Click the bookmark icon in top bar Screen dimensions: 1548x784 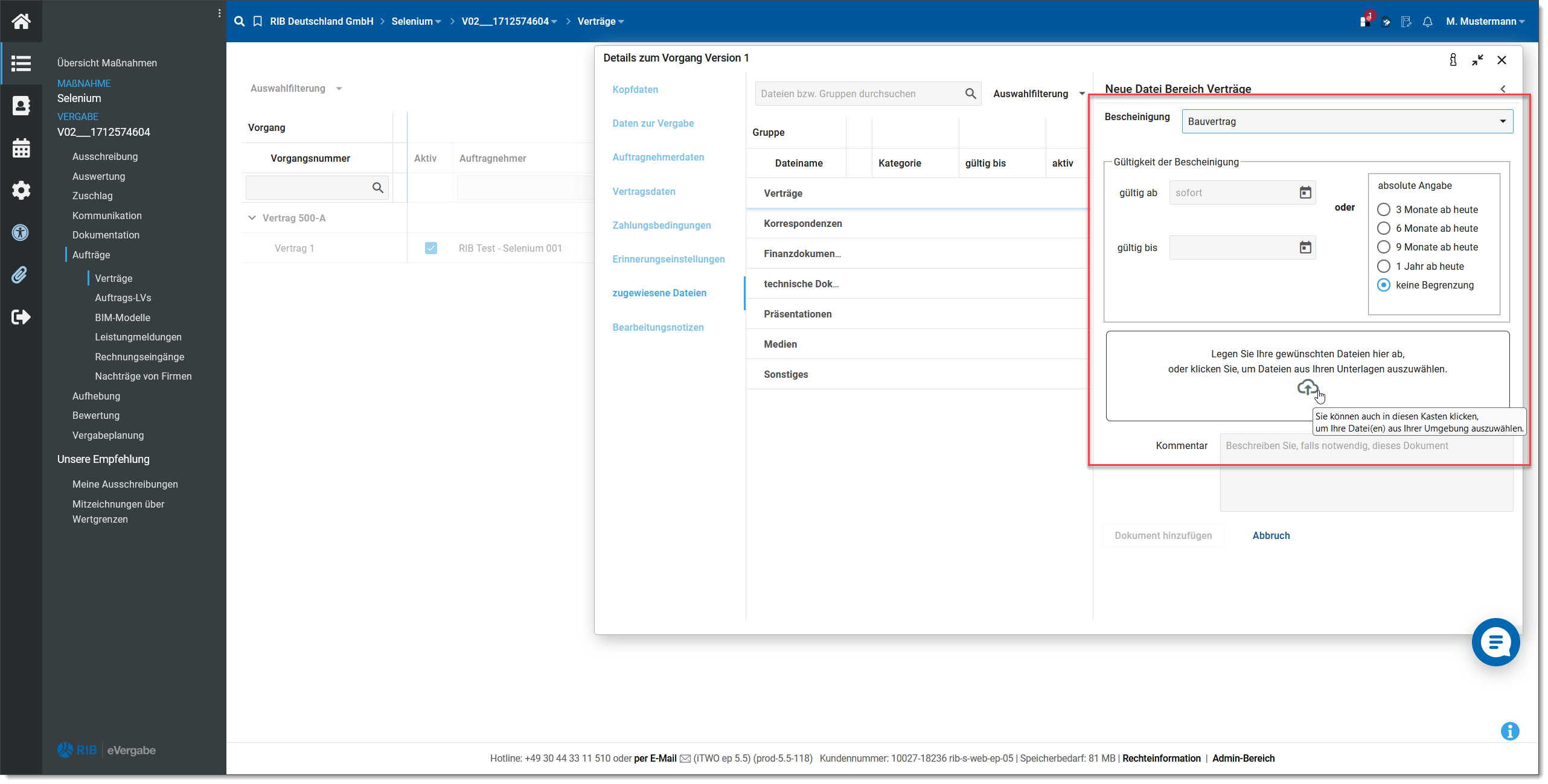(x=257, y=21)
